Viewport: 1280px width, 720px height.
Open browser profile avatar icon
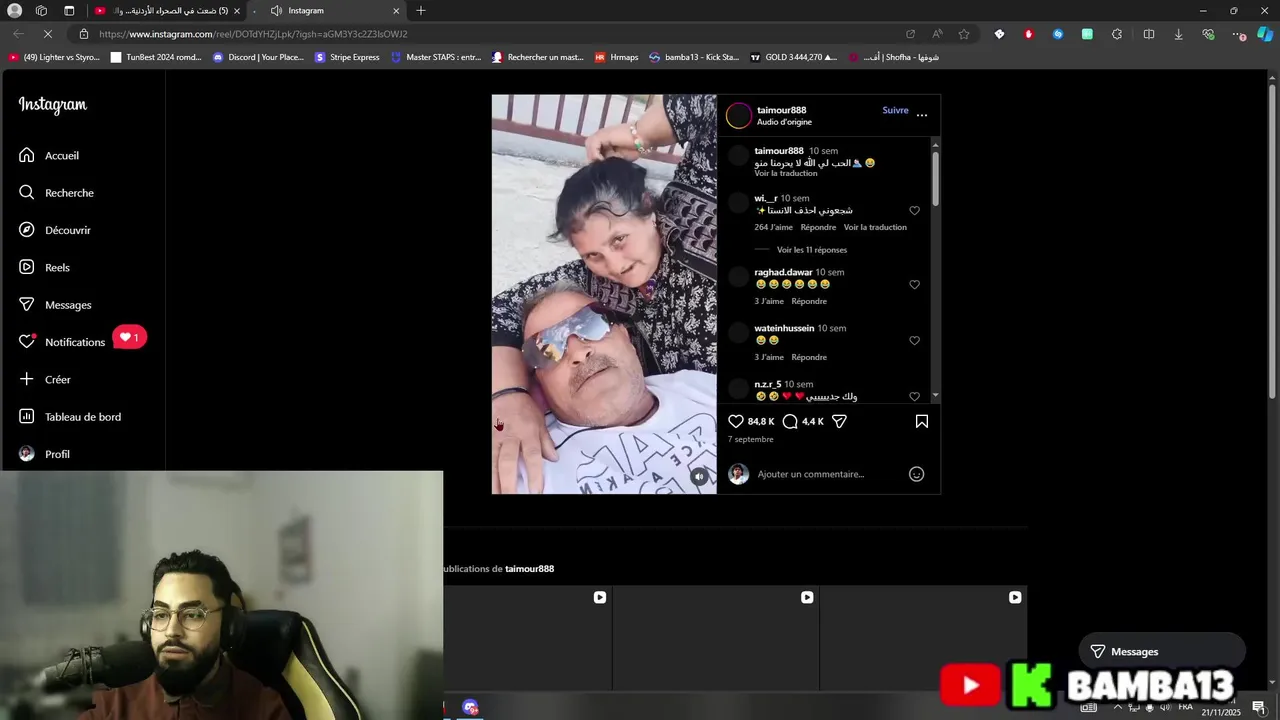tap(14, 11)
